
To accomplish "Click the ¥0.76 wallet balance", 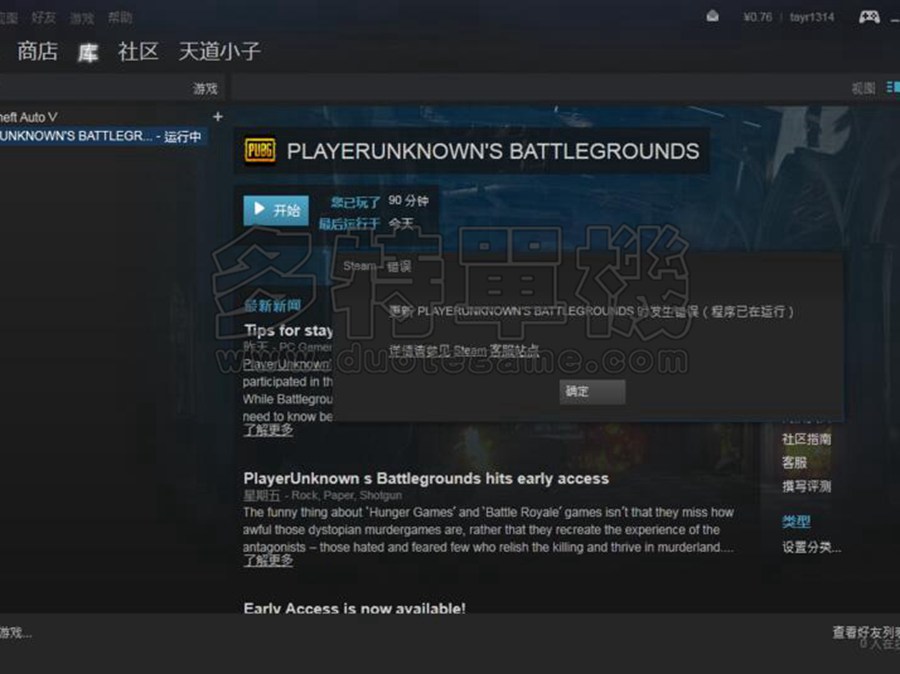I will point(758,17).
